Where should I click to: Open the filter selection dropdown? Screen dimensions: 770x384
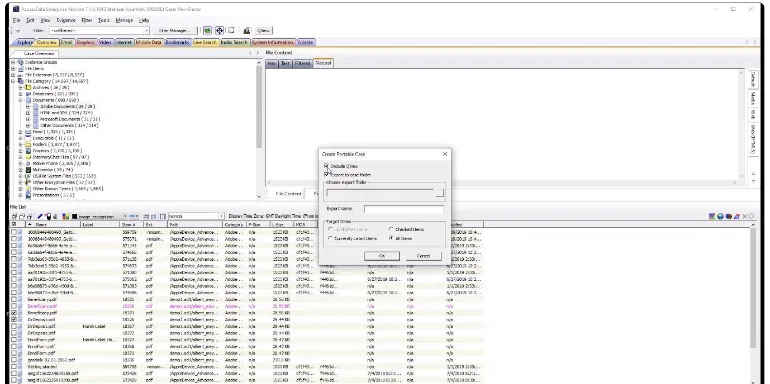point(99,30)
